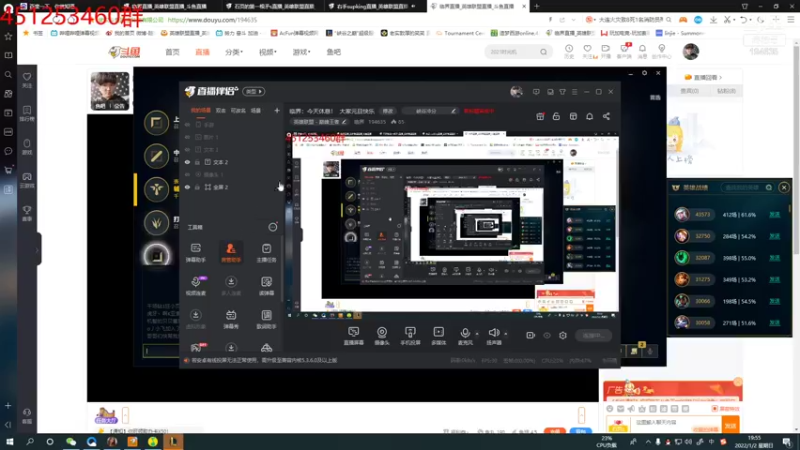The height and width of the screenshot is (450, 800).
Task: Switch to 可游戏 scene tab
Action: pos(238,110)
